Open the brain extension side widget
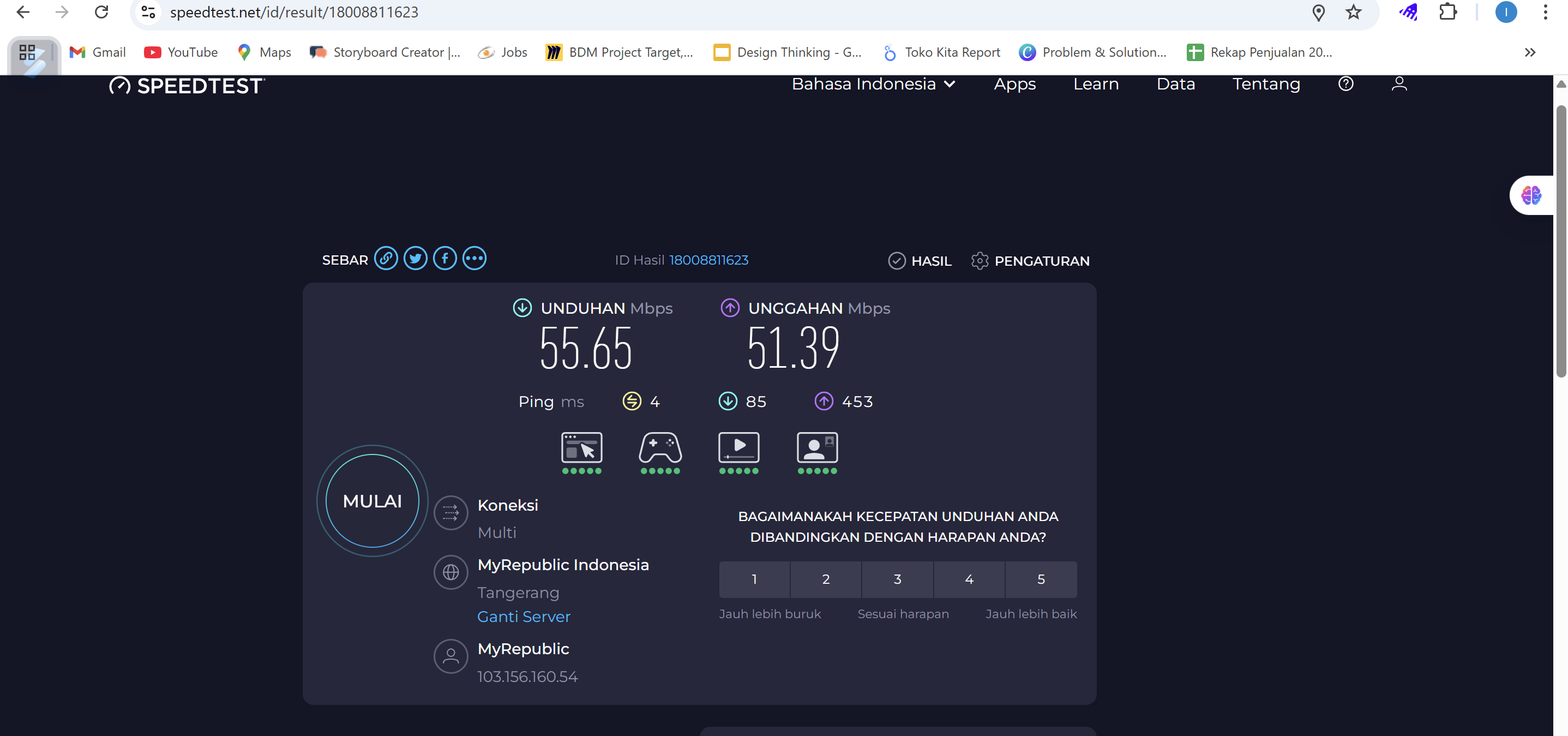 pos(1531,195)
